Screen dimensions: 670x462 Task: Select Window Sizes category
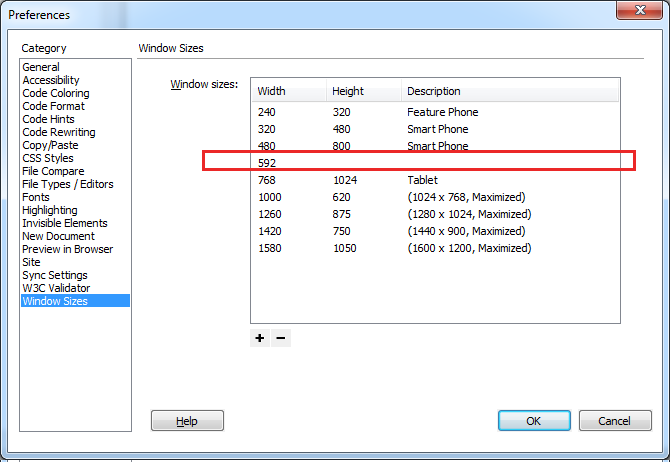75,301
